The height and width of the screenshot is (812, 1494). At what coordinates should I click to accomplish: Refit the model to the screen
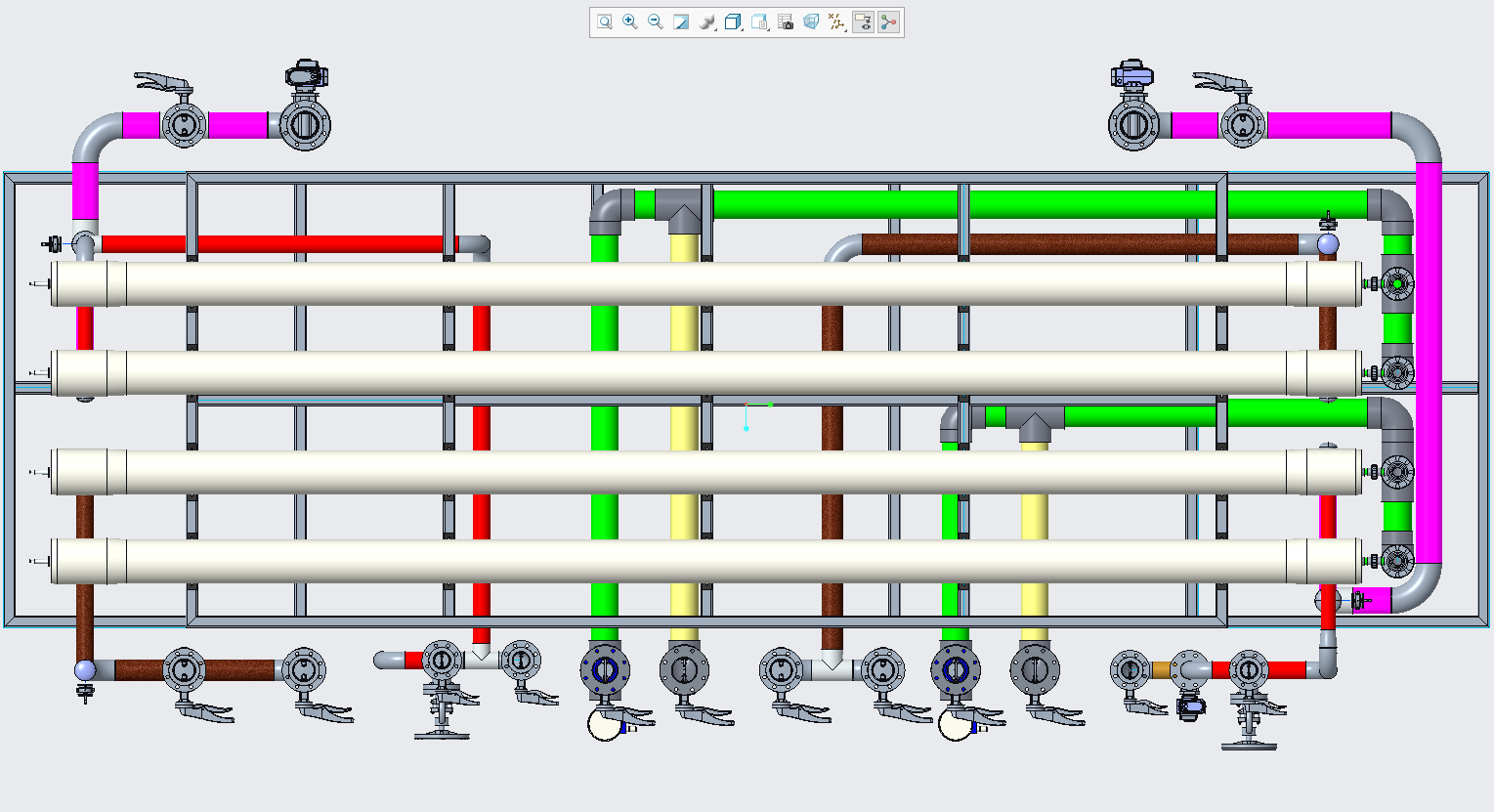coord(605,21)
